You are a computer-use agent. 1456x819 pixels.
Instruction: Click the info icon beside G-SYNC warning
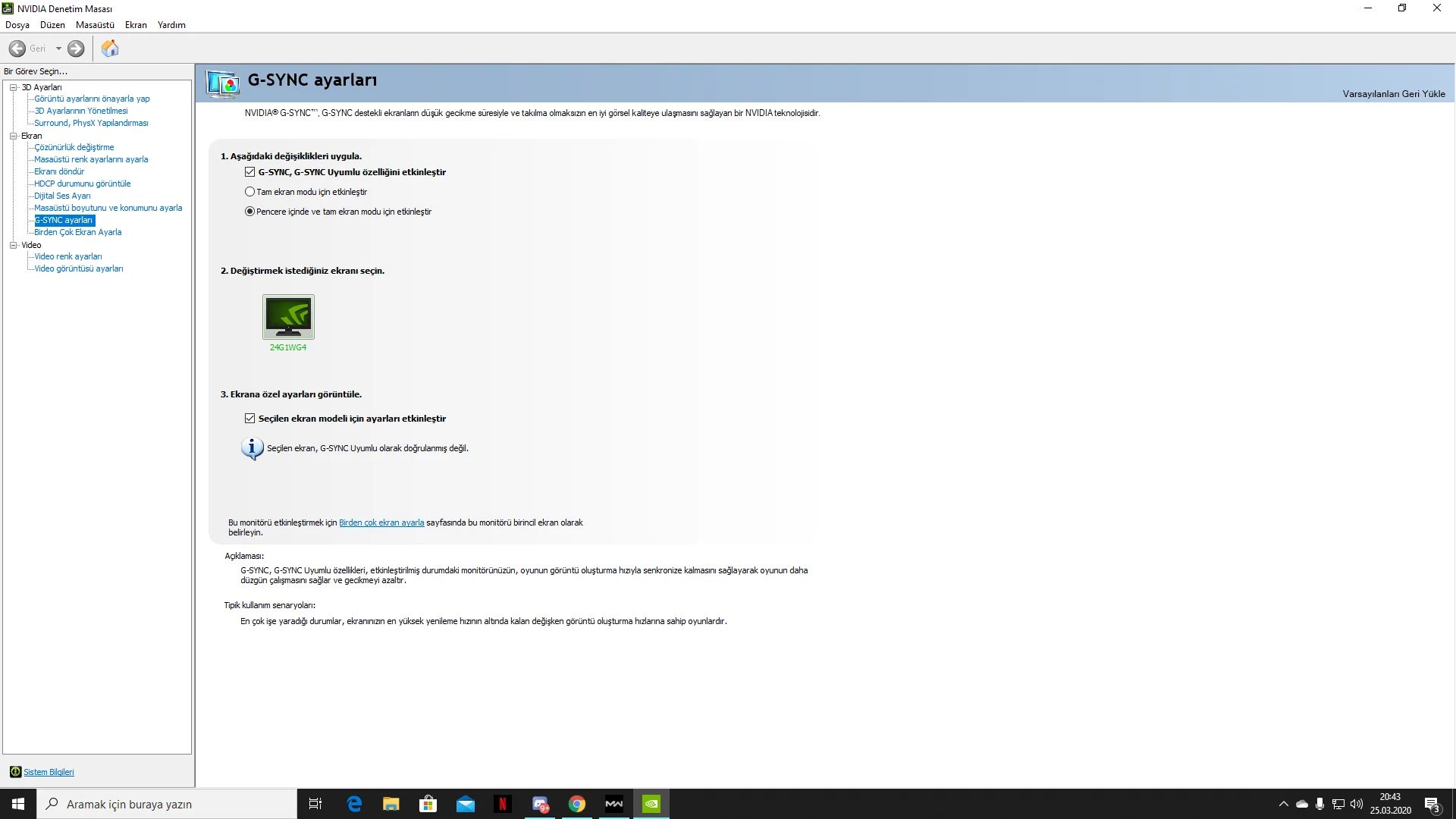pos(252,448)
